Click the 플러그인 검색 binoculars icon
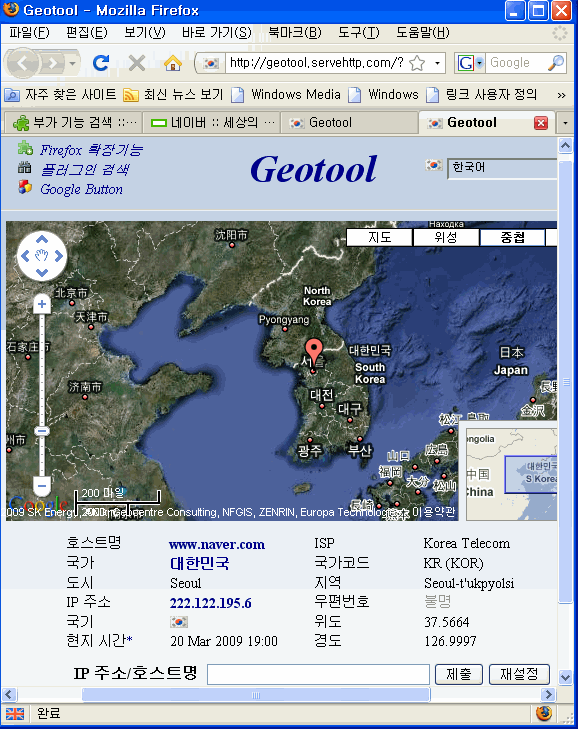Image resolution: width=578 pixels, height=729 pixels. (x=25, y=167)
